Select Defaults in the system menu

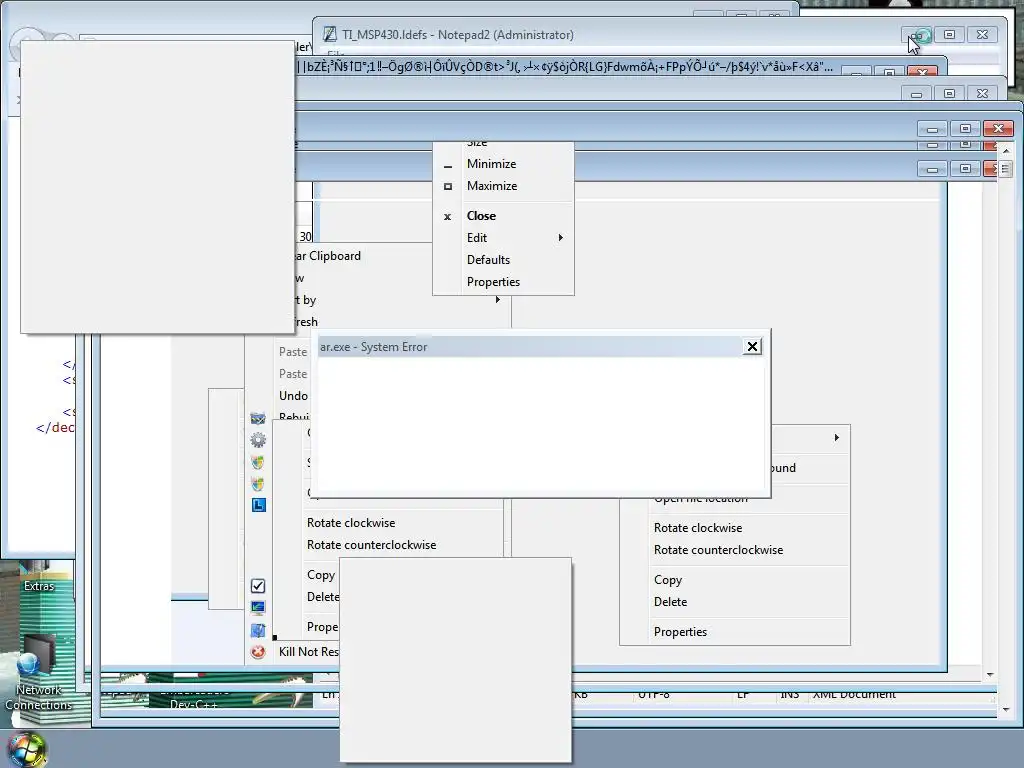[488, 260]
